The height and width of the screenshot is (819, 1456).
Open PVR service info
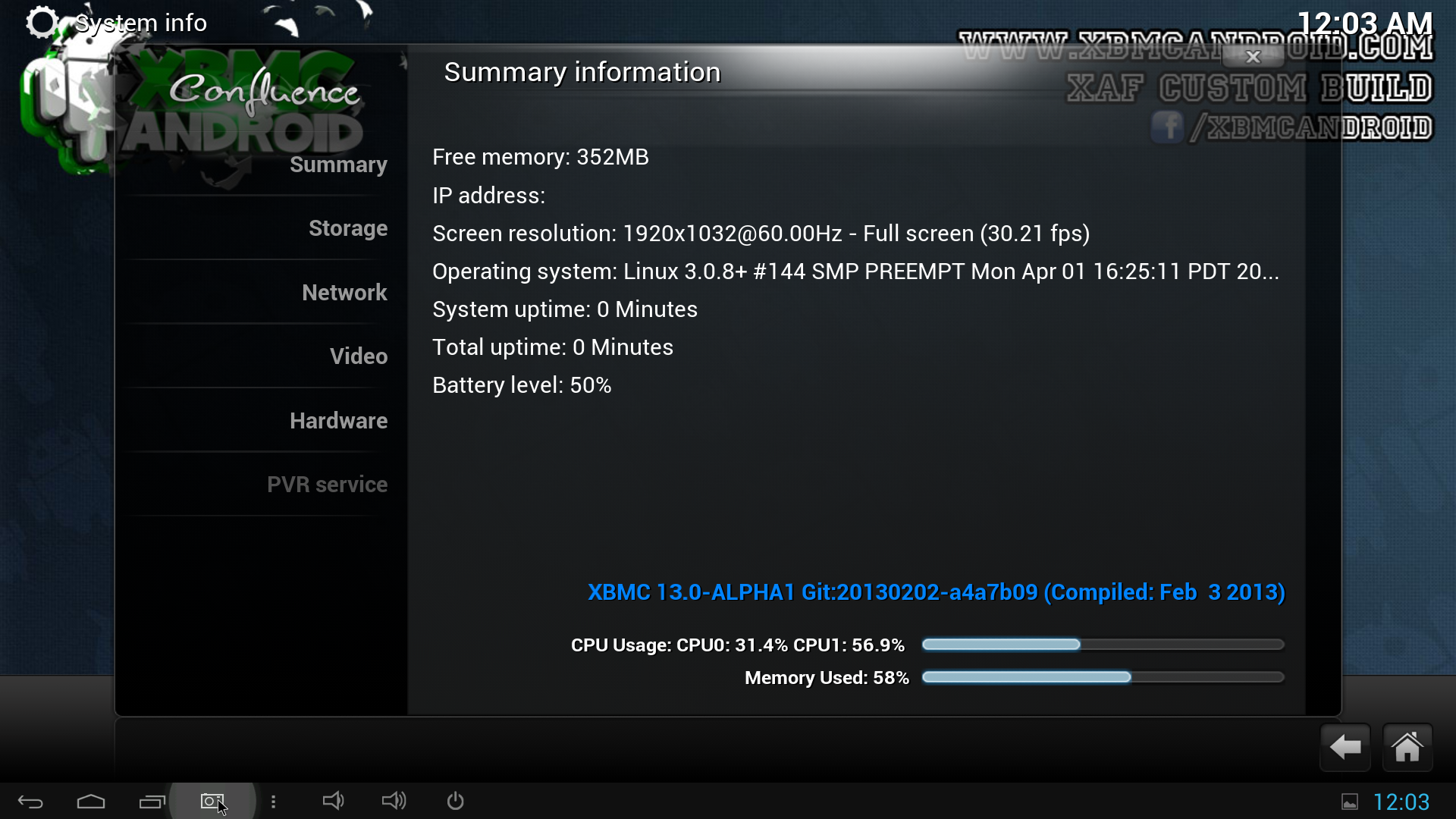coord(327,485)
